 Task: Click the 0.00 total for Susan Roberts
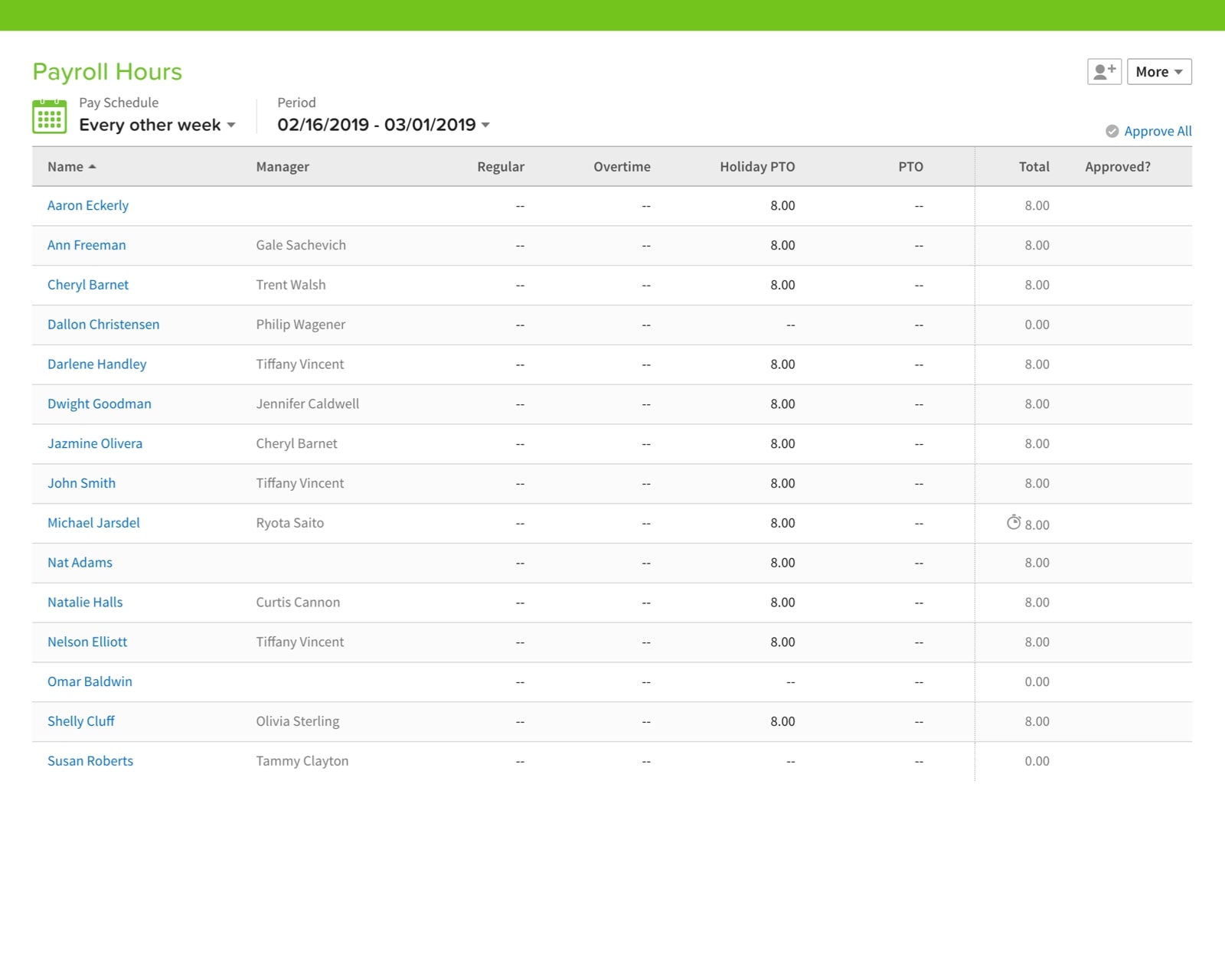[x=1037, y=762]
